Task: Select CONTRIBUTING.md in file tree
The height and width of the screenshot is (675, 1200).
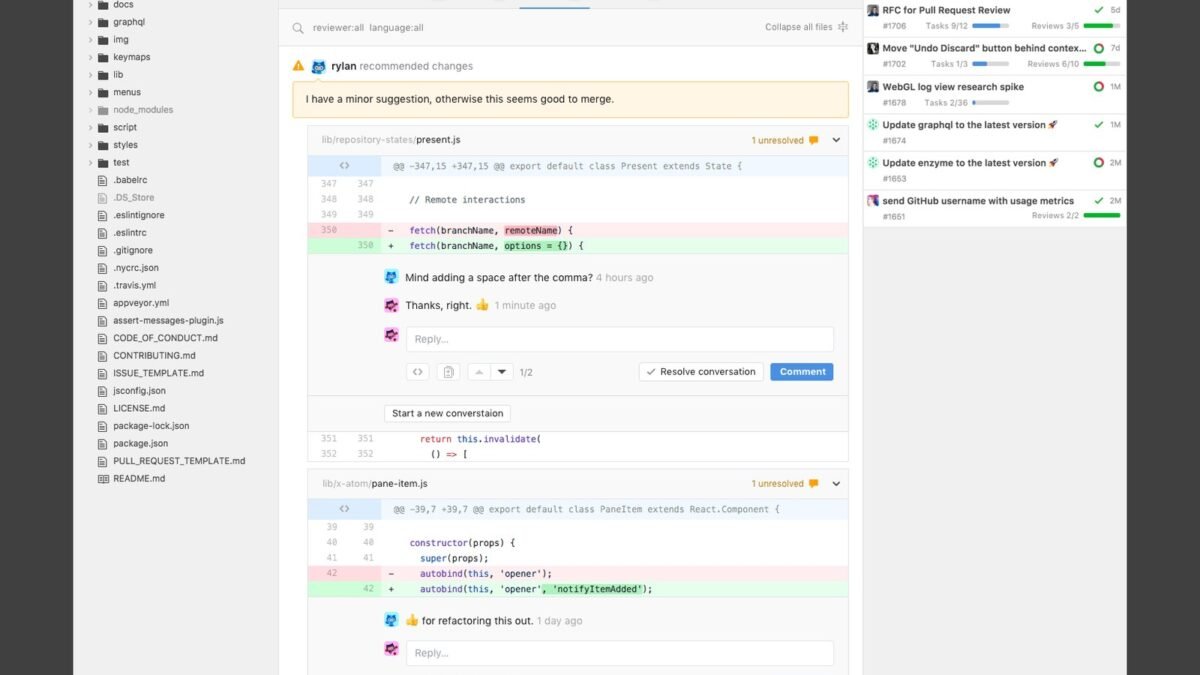Action: pyautogui.click(x=154, y=355)
